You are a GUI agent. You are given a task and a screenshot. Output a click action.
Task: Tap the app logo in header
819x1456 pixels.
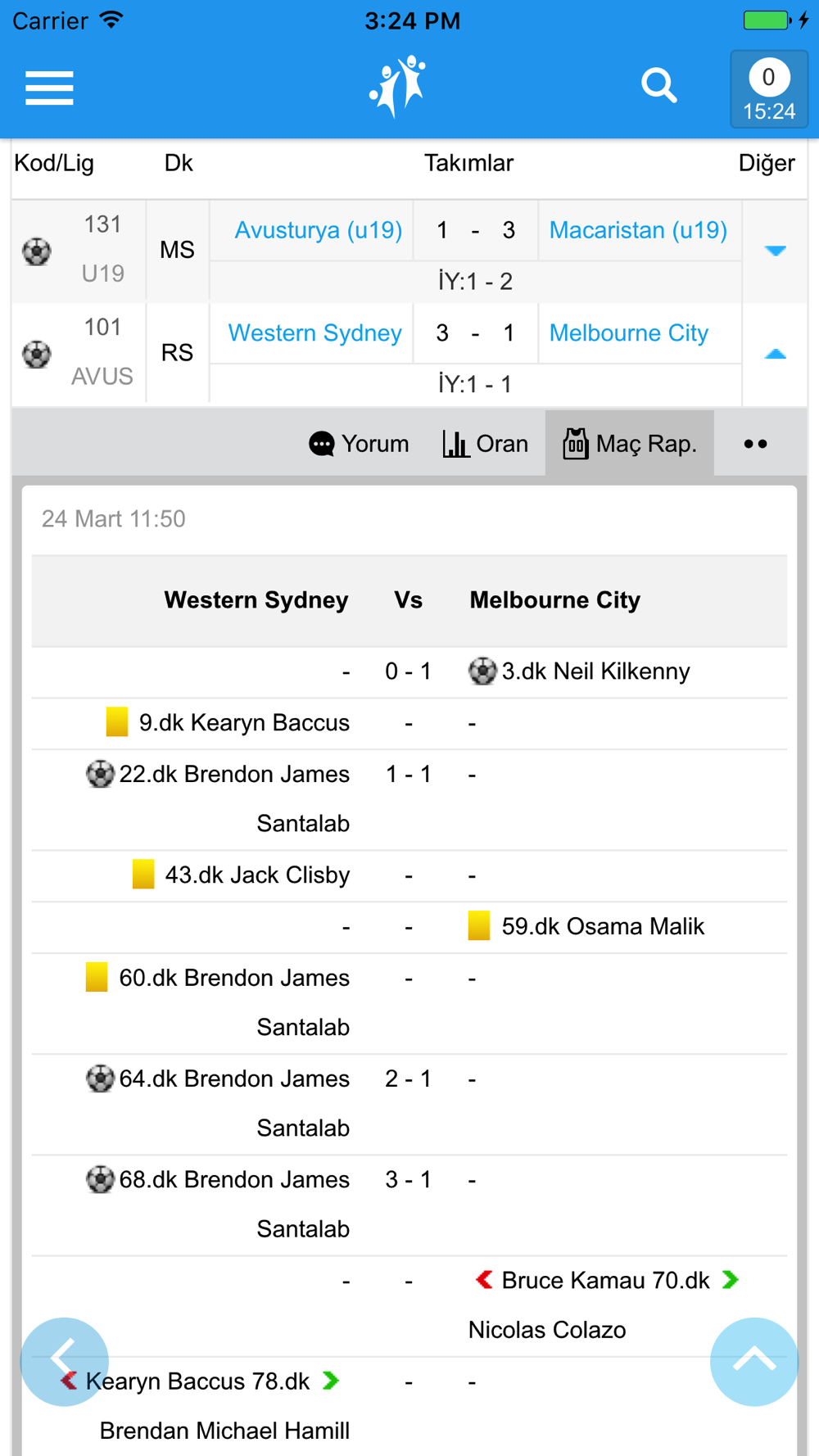tap(398, 86)
